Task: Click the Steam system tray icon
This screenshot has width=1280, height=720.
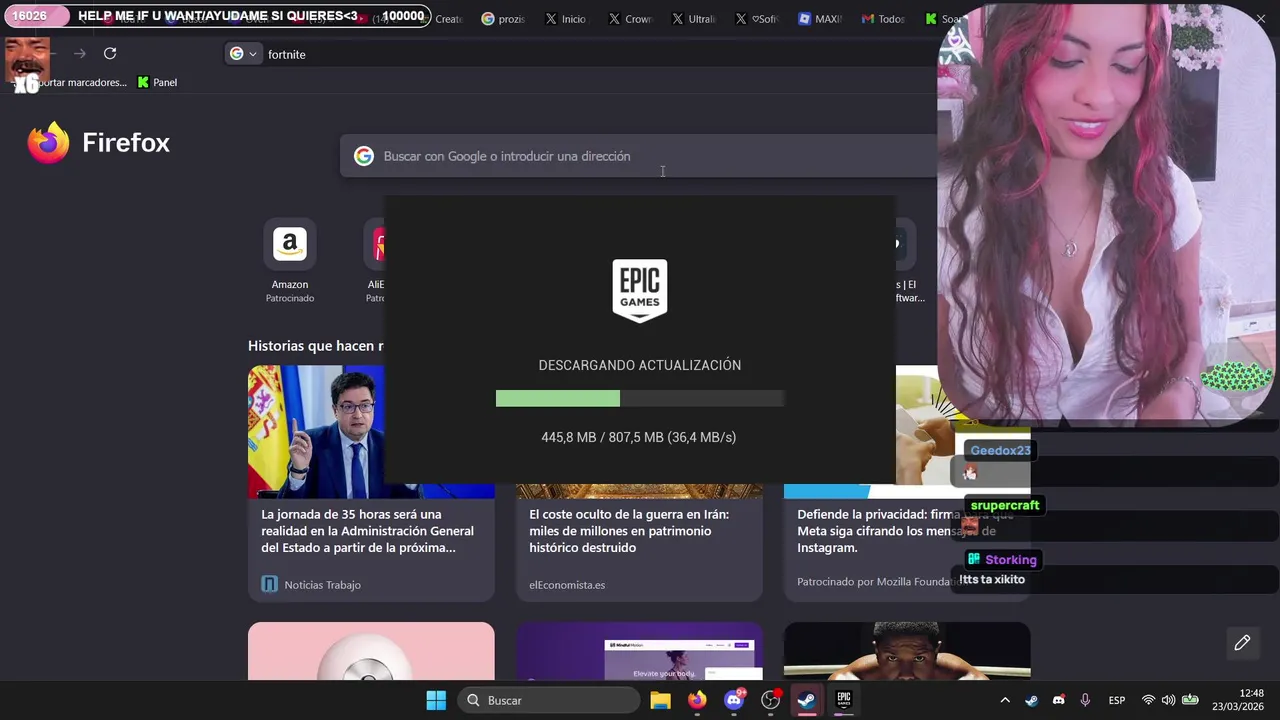Action: point(1032,700)
